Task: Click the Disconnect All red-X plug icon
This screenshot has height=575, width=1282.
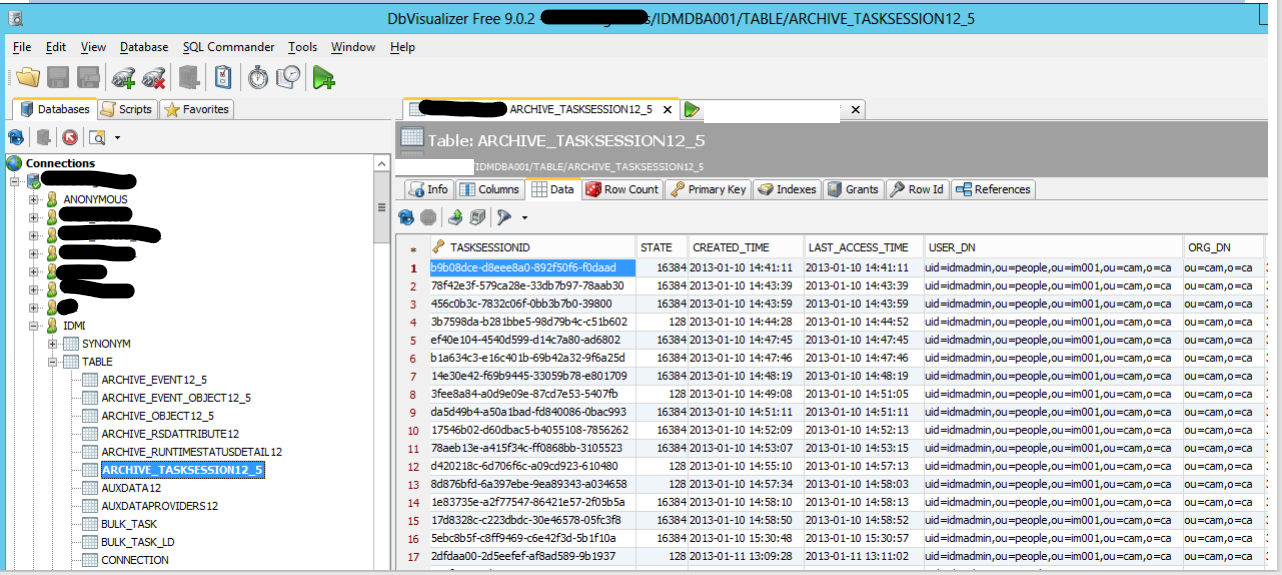Action: tap(153, 77)
